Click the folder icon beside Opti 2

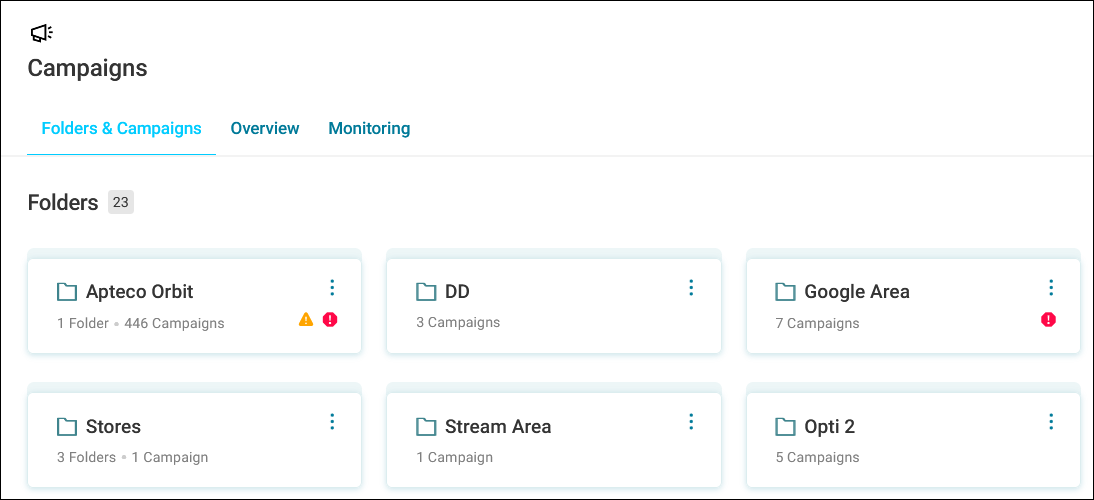[785, 426]
